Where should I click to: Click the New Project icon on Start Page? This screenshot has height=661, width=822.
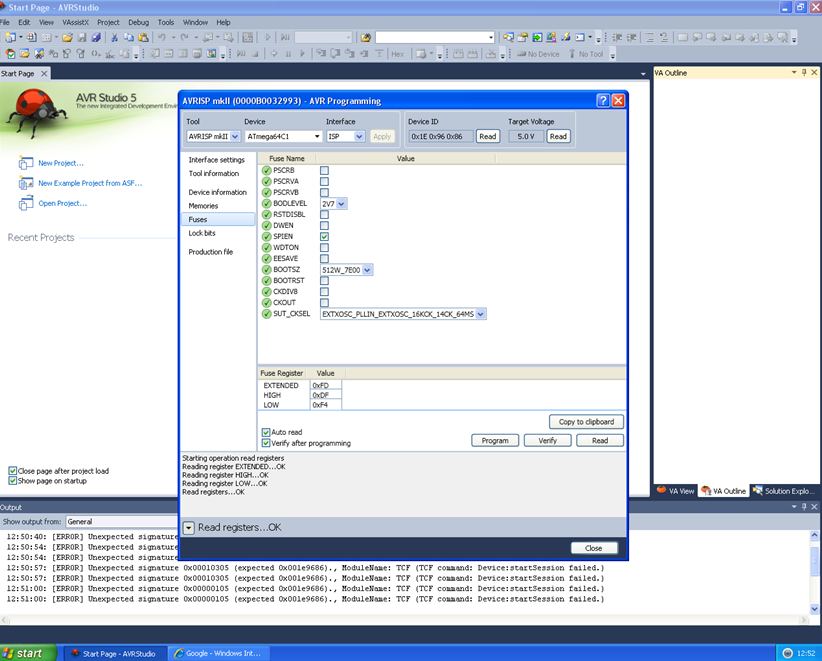pos(26,163)
